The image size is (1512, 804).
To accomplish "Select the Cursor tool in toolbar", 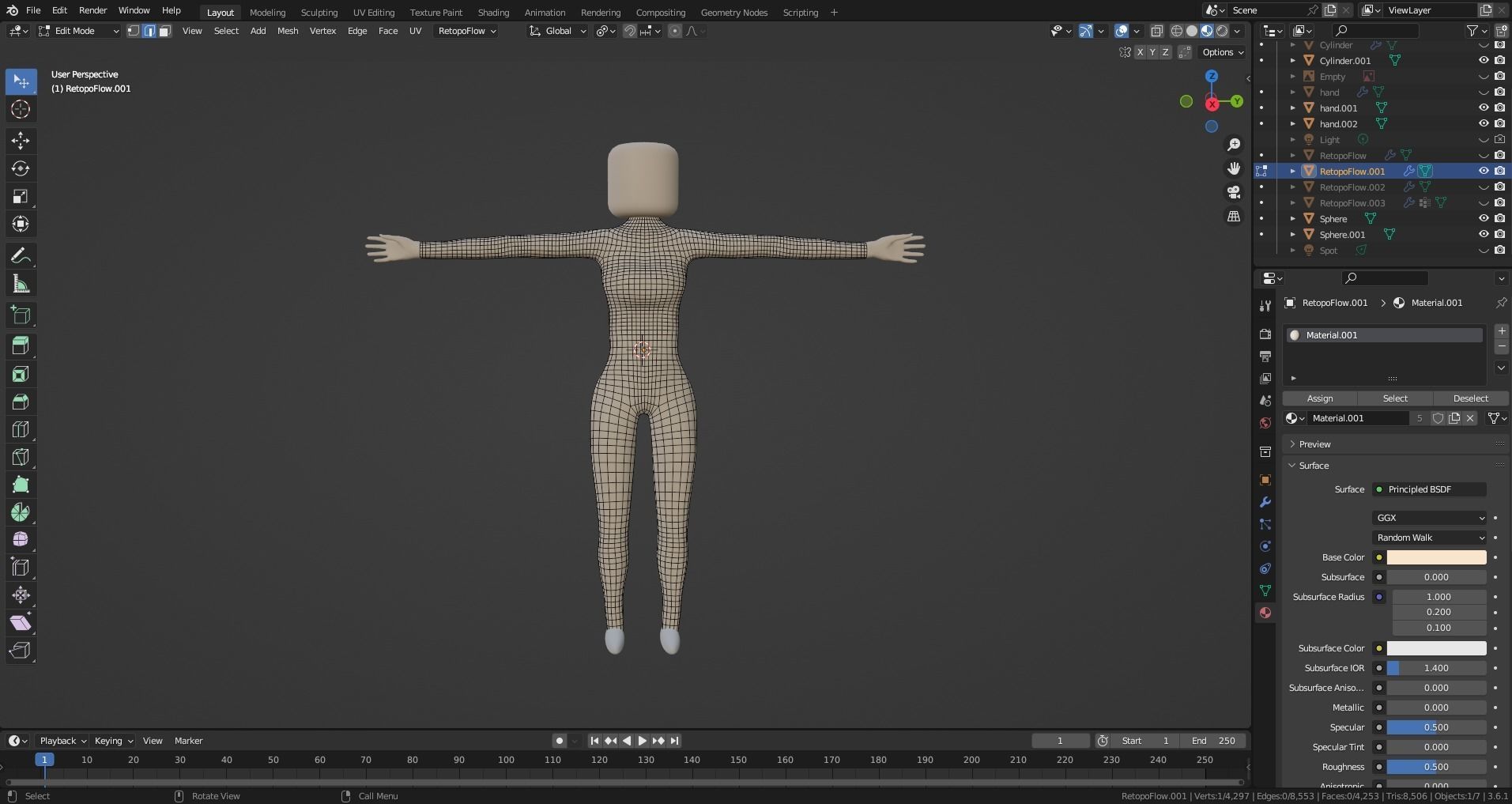I will [x=21, y=109].
